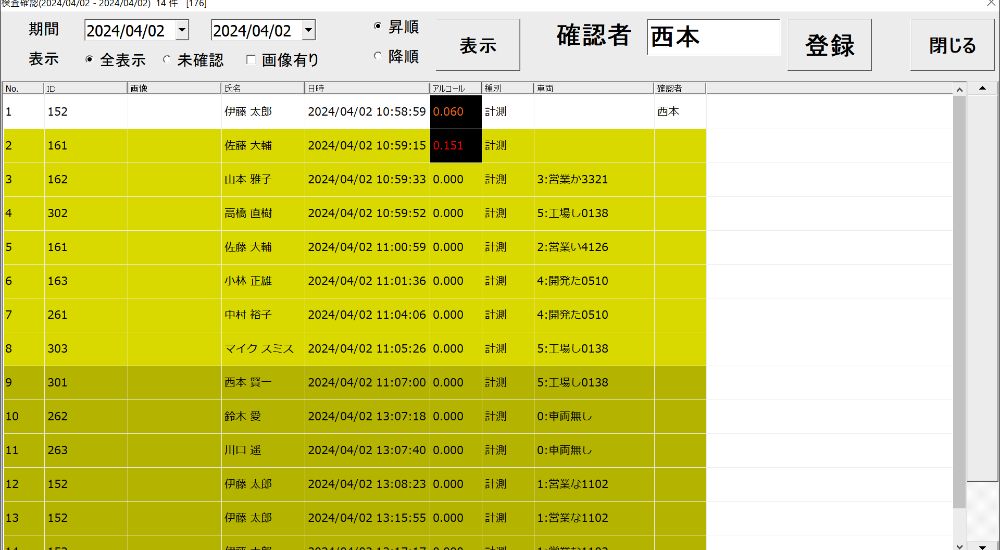Click the 閉じる button
The width and height of the screenshot is (1000, 550).
coord(952,45)
